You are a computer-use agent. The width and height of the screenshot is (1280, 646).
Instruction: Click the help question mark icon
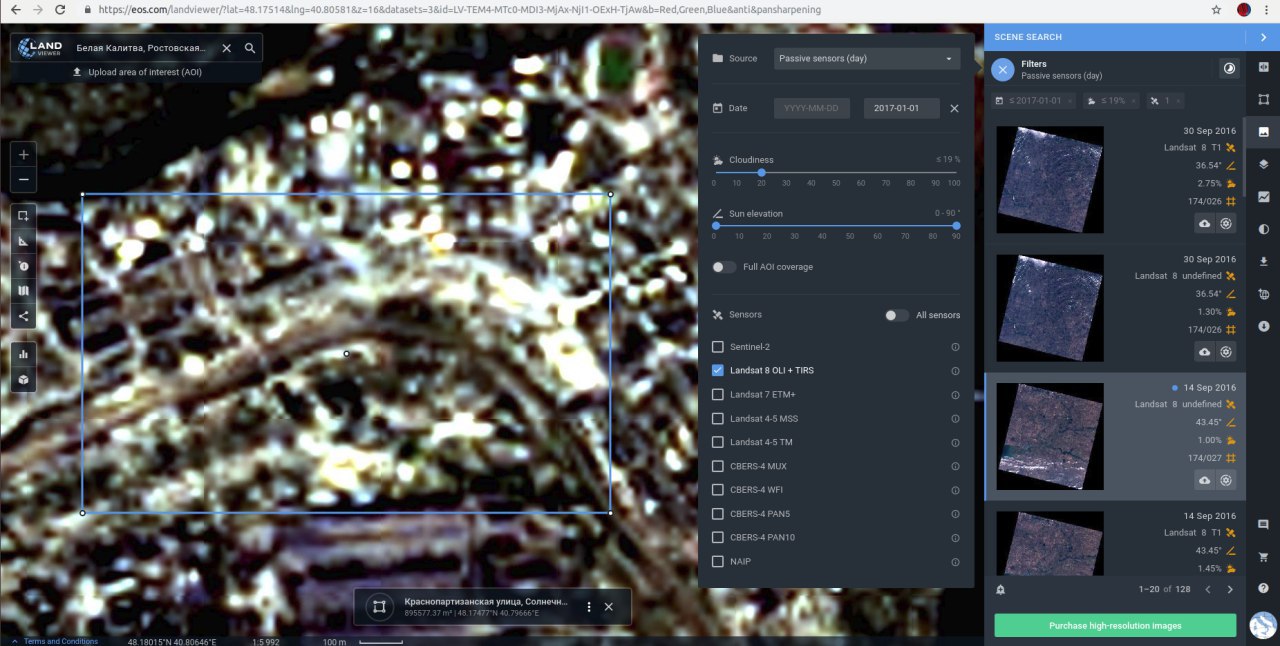pos(1264,589)
